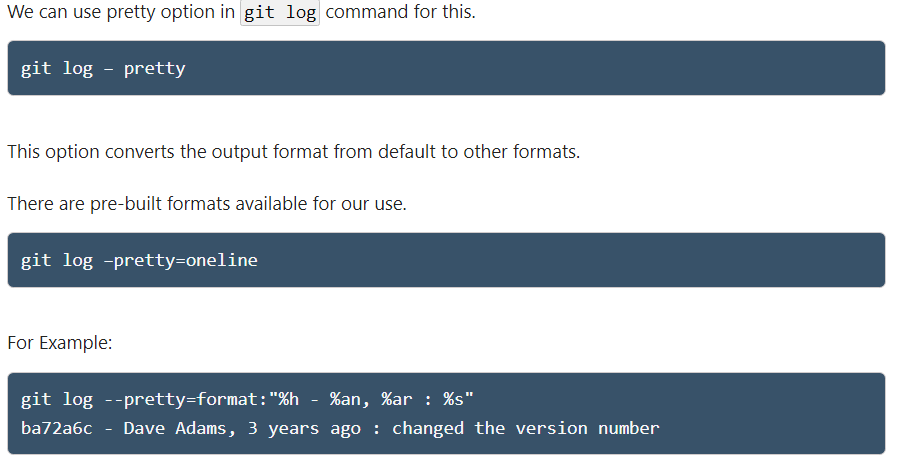The width and height of the screenshot is (898, 473).
Task: Click the 'For Example:' text
Action: tap(59, 343)
